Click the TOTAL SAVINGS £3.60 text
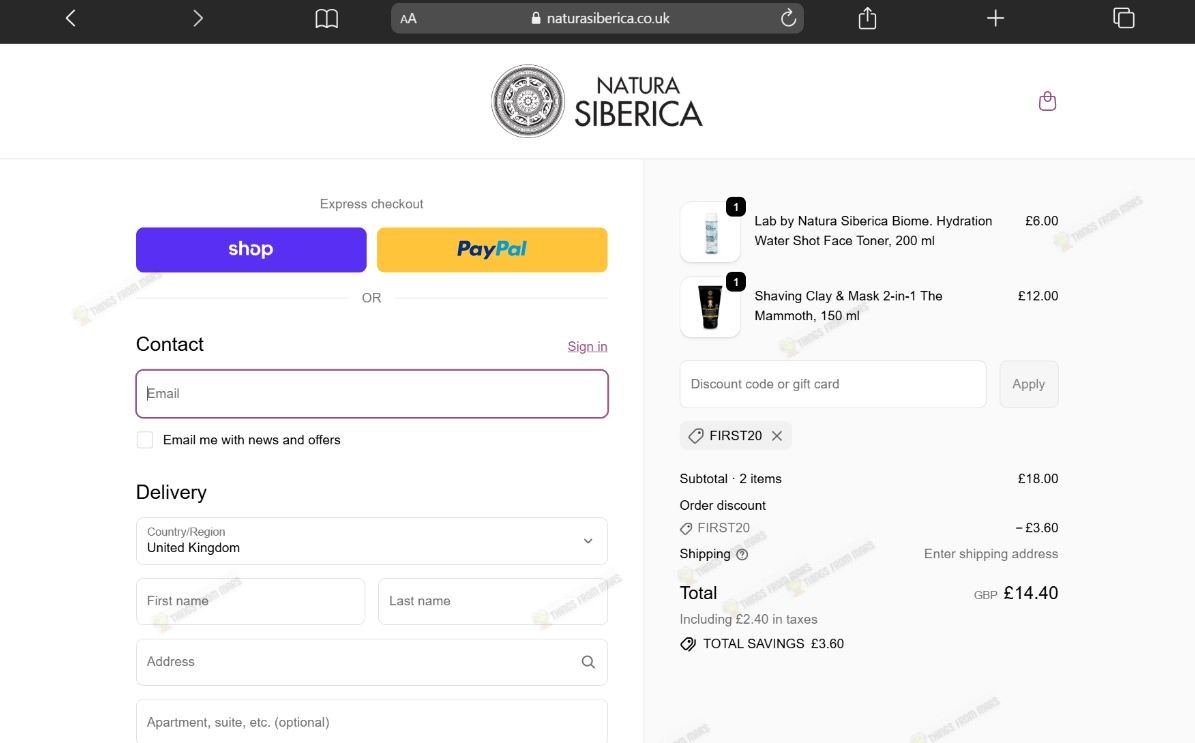 tap(773, 644)
